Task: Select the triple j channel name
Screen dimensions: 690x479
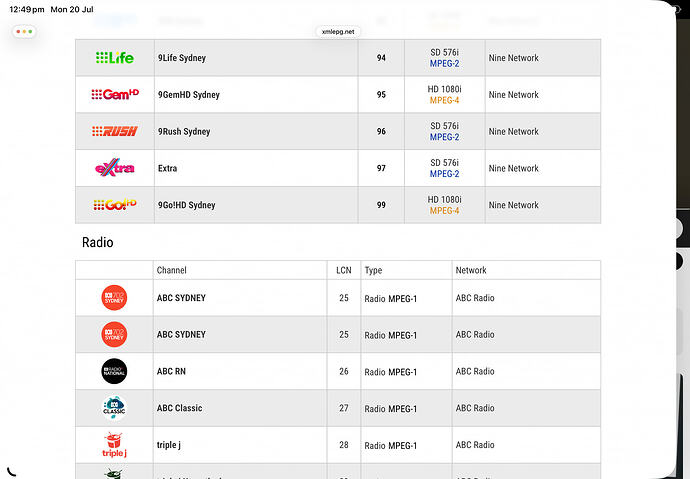Action: [169, 445]
